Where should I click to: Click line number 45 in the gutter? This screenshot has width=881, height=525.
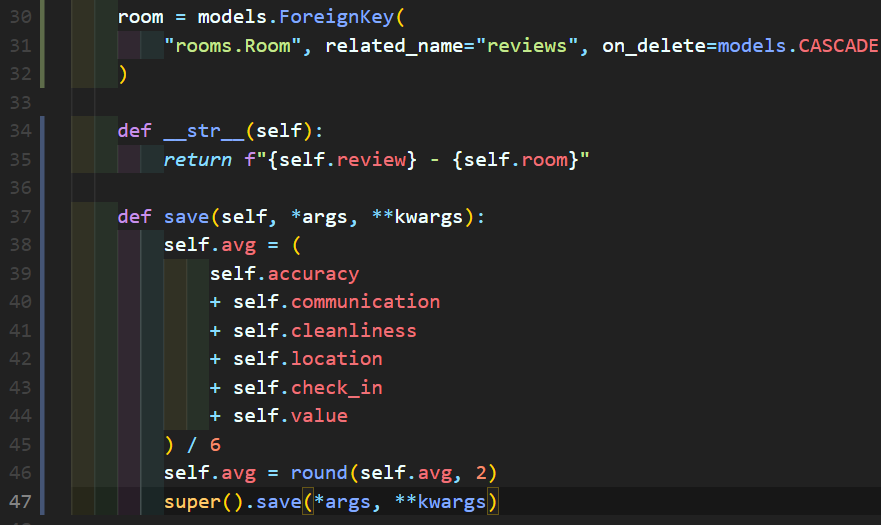tap(21, 444)
